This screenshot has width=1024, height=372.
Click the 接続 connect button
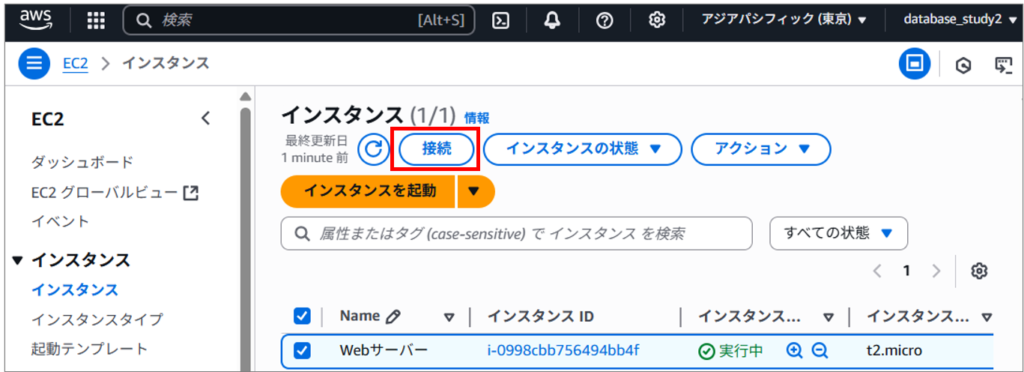tap(436, 149)
